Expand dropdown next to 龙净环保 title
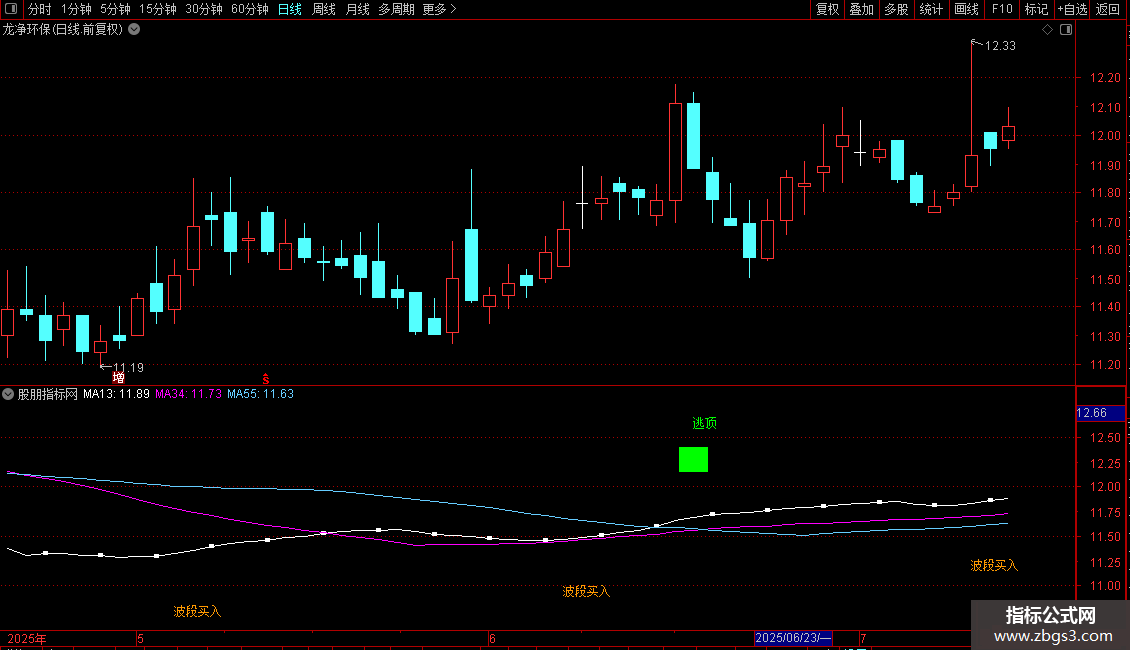Image resolution: width=1130 pixels, height=650 pixels. pos(134,30)
